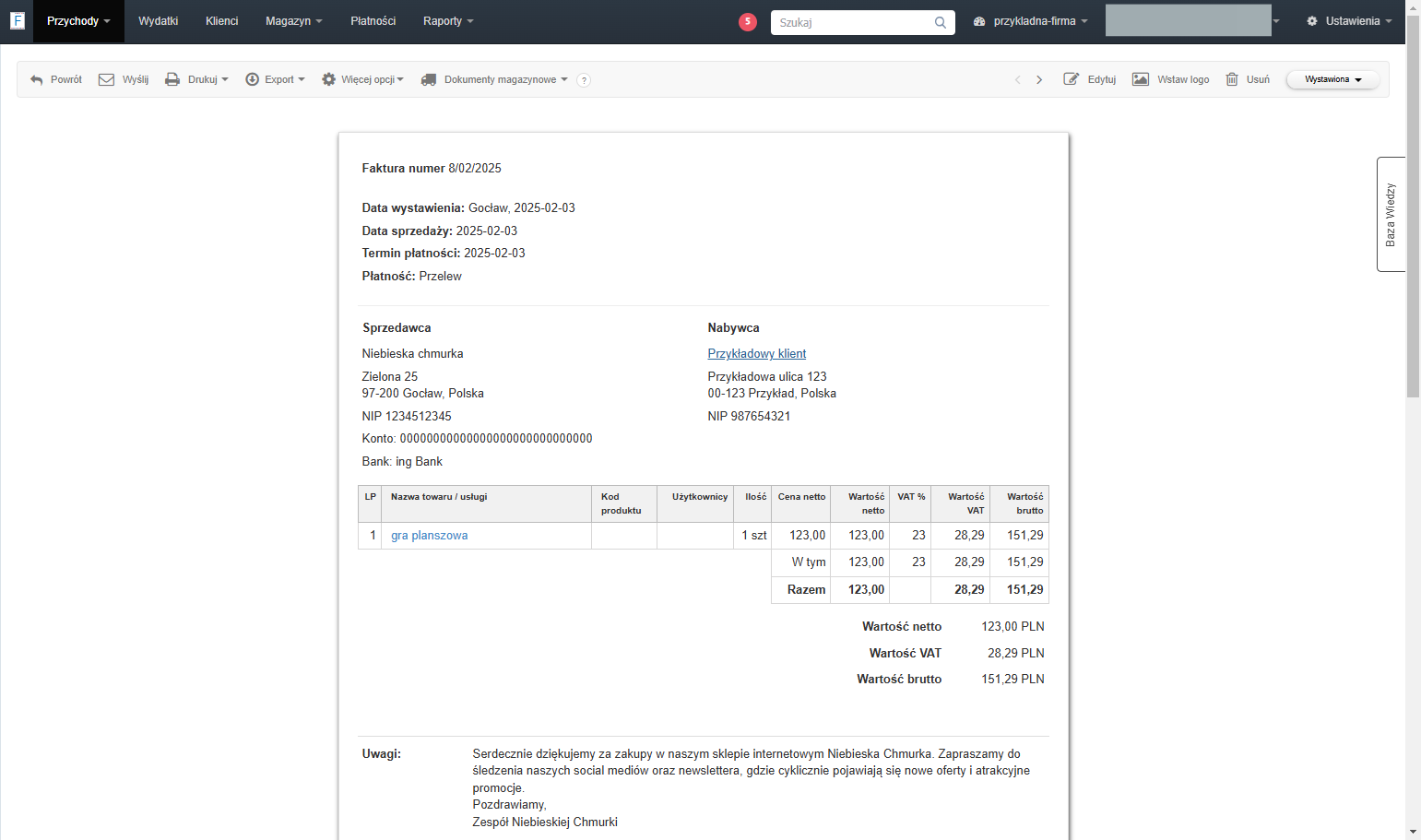Open the Przychody menu
The height and width of the screenshot is (840, 1421).
[78, 21]
